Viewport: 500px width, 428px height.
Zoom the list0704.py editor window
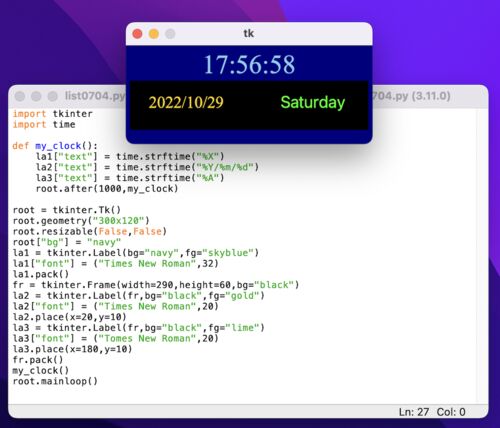tap(52, 96)
